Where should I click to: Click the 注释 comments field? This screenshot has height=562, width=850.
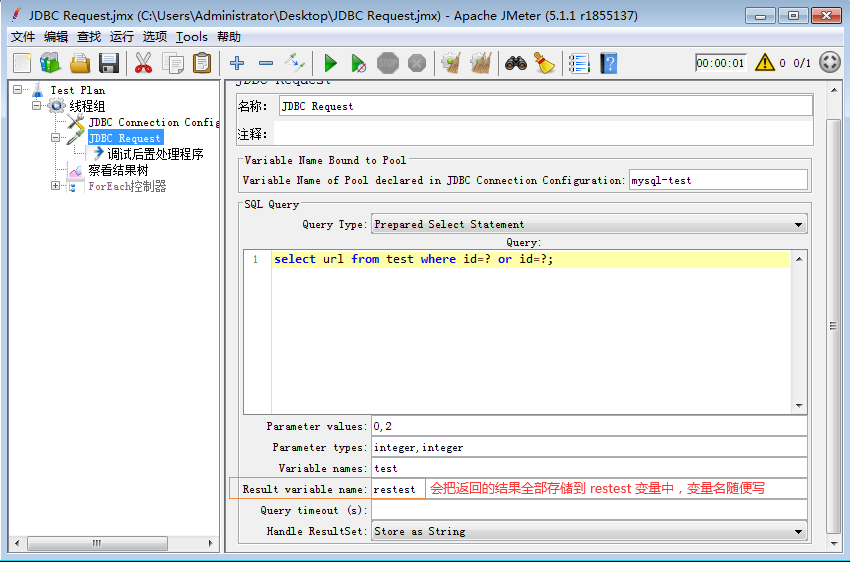(543, 134)
